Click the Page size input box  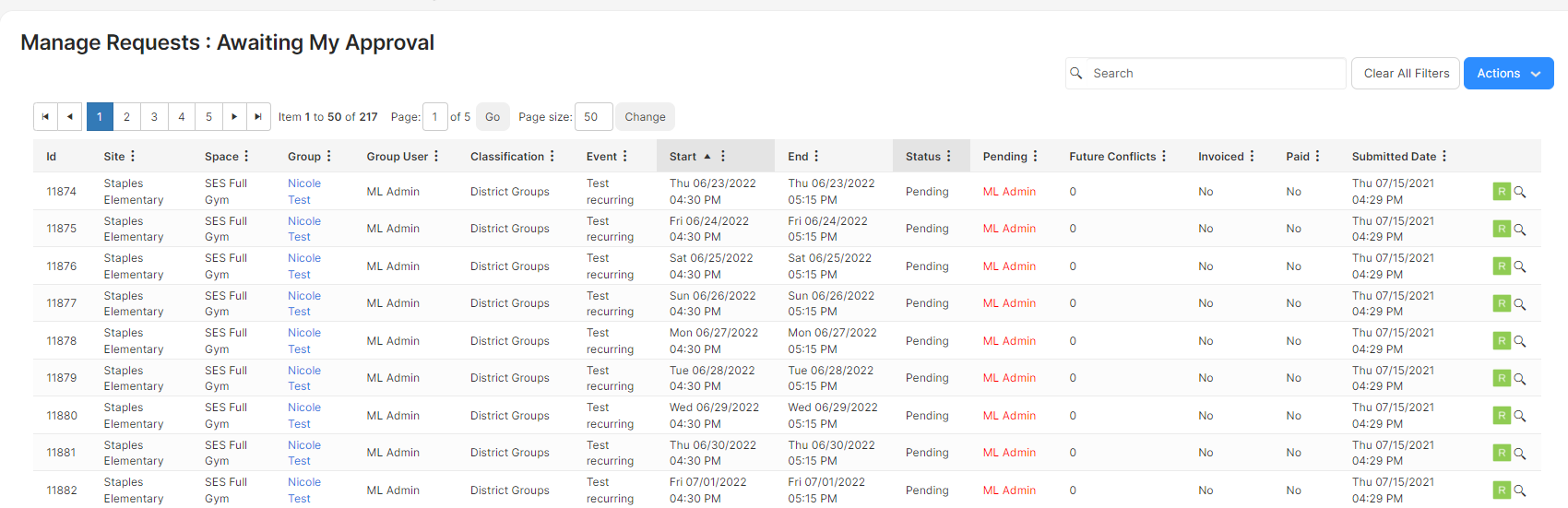593,117
